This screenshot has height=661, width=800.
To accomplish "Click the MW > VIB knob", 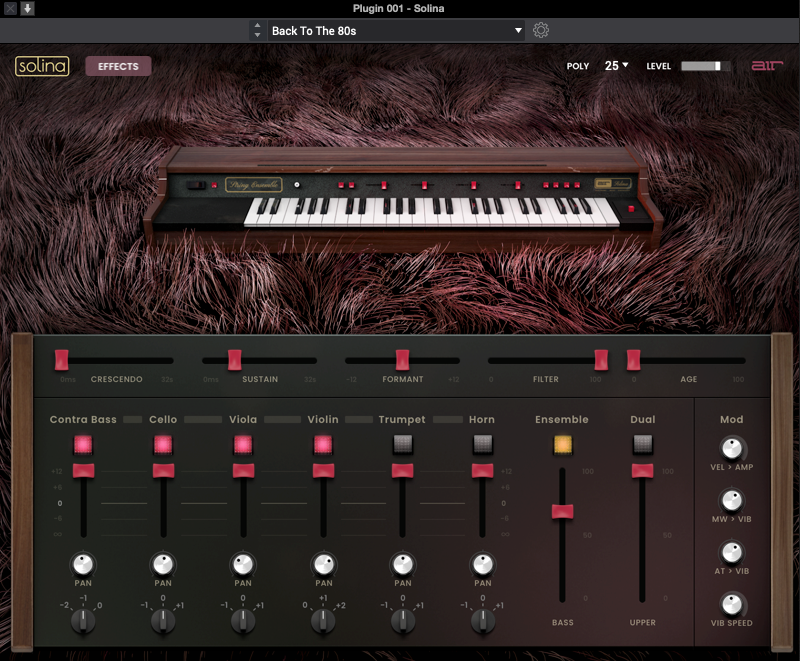I will tap(731, 498).
